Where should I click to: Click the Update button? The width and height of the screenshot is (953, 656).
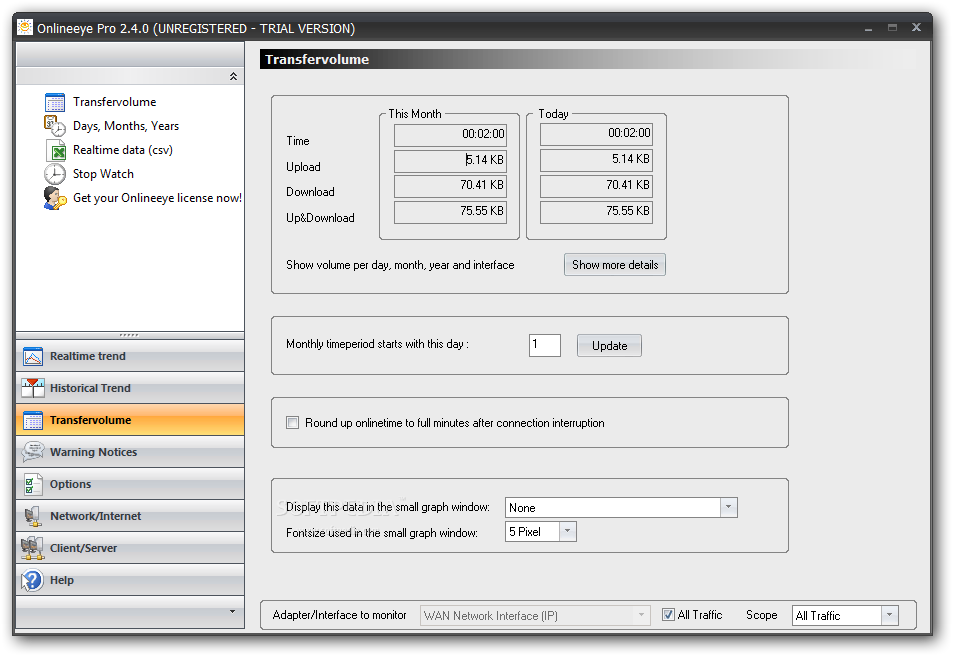click(610, 346)
